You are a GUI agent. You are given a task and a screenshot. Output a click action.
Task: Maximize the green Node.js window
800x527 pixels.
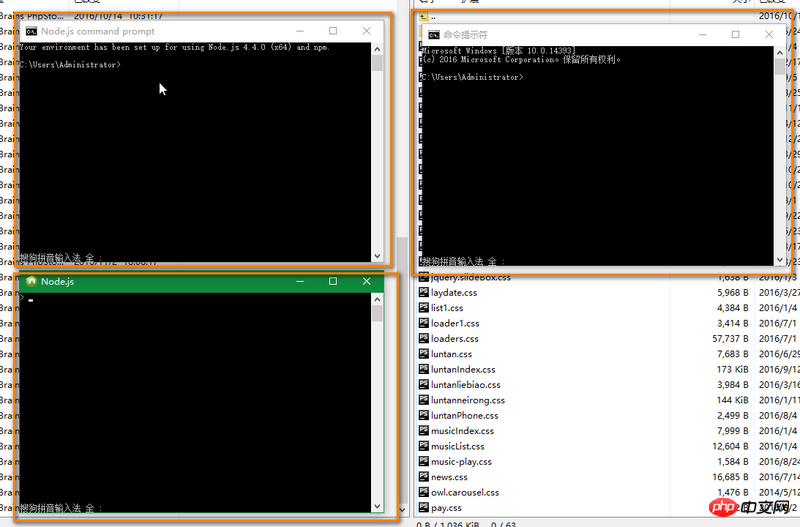pos(333,281)
